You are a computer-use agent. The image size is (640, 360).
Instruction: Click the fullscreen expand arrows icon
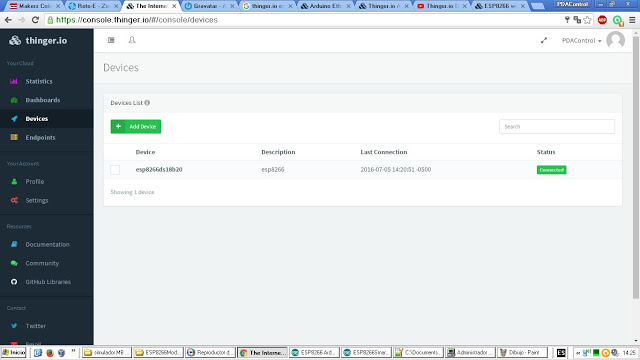point(544,40)
